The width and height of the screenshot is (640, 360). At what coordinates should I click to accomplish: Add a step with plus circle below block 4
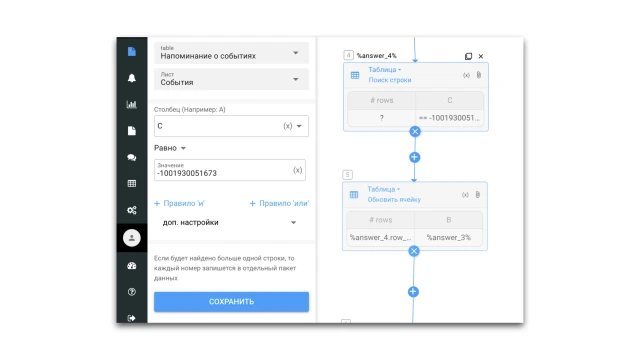(414, 157)
